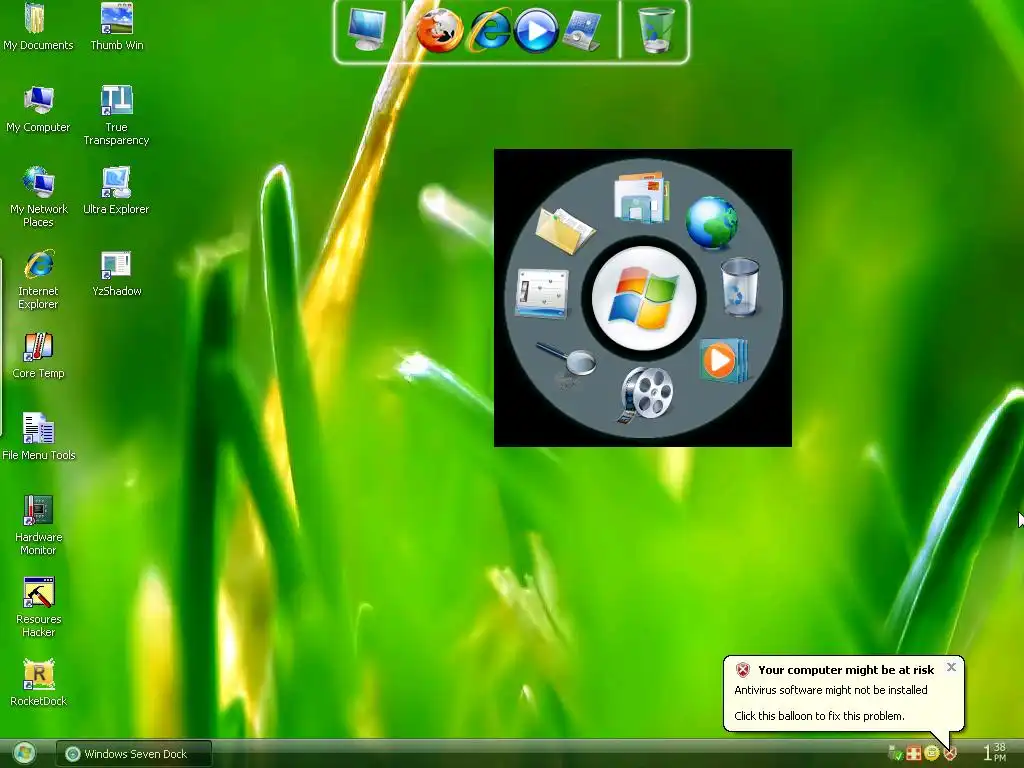Open the folder icon in the circular dock

564,230
